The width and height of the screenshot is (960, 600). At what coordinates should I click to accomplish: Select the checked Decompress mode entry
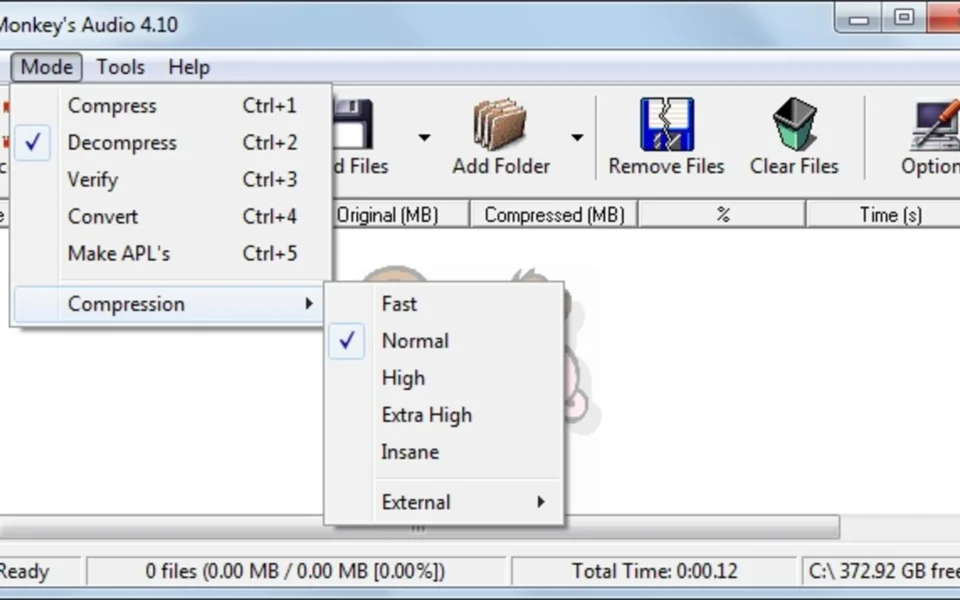[x=173, y=142]
